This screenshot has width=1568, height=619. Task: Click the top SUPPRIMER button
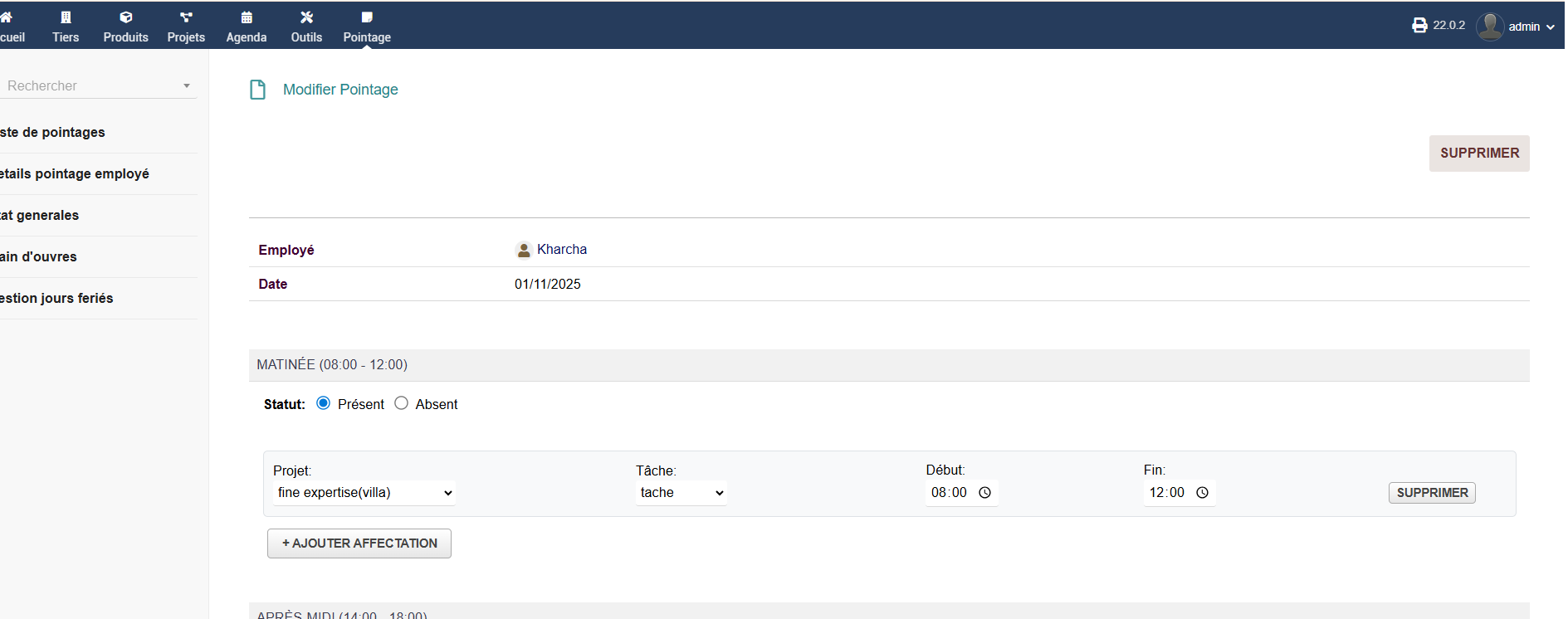(x=1479, y=154)
